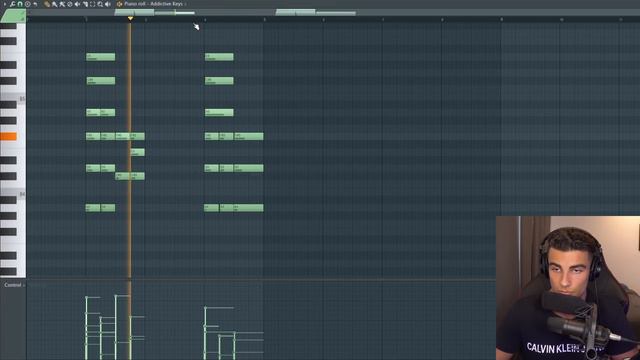Jump to the second note cluster in overview strip
Screen dimensions: 640x360
(x=315, y=12)
